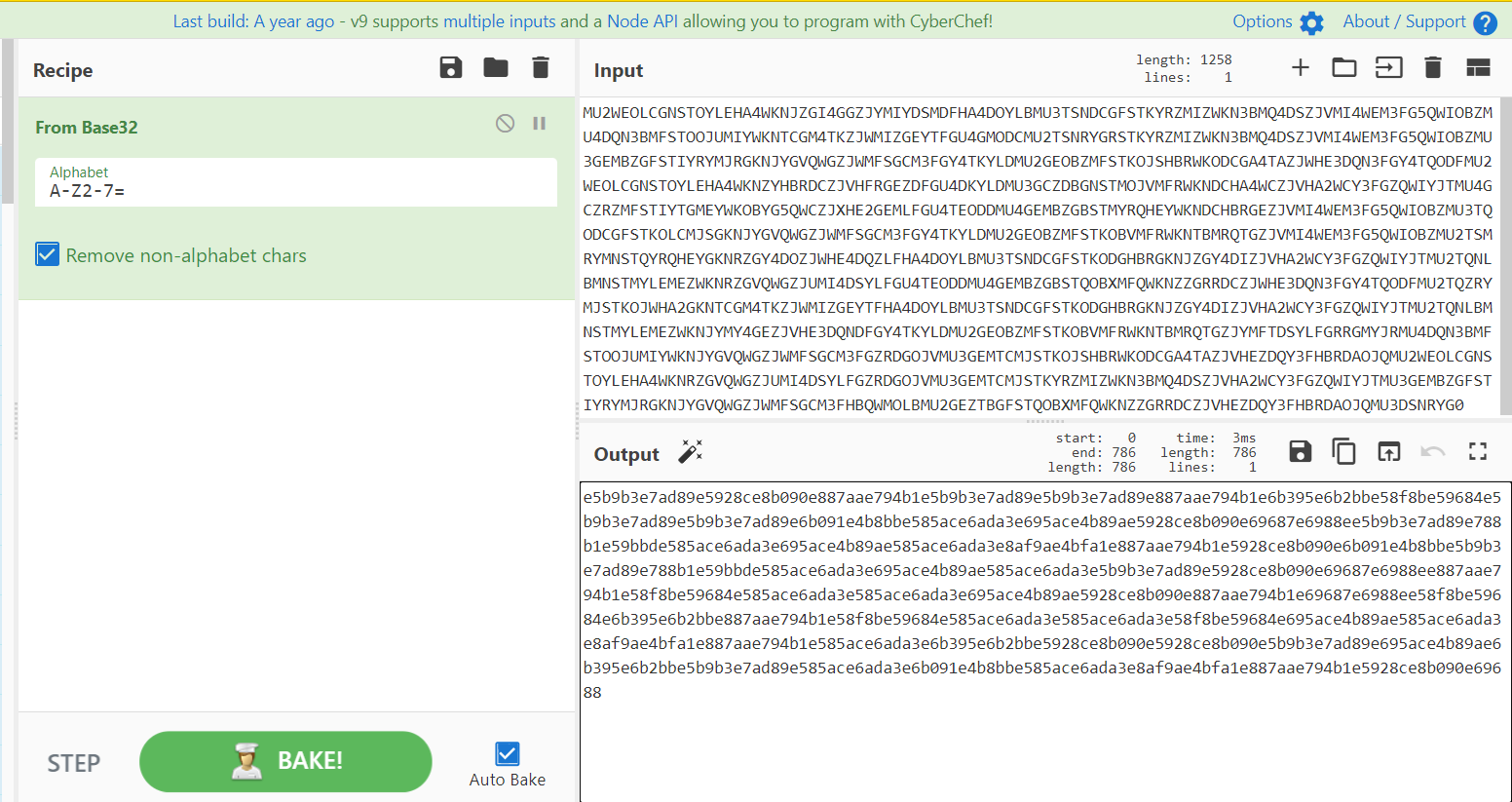Viewport: 1512px width, 802px height.
Task: Load a saved recipe folder icon
Action: click(496, 67)
